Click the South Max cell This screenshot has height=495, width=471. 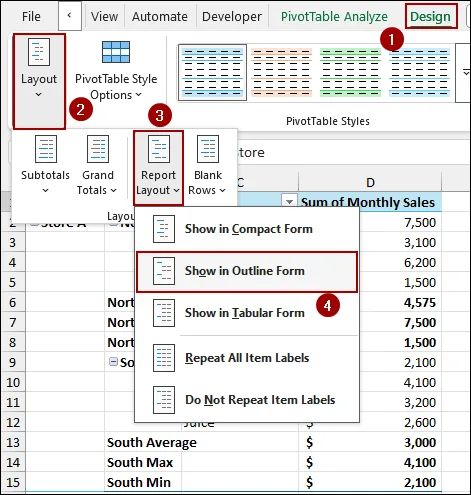coord(143,462)
